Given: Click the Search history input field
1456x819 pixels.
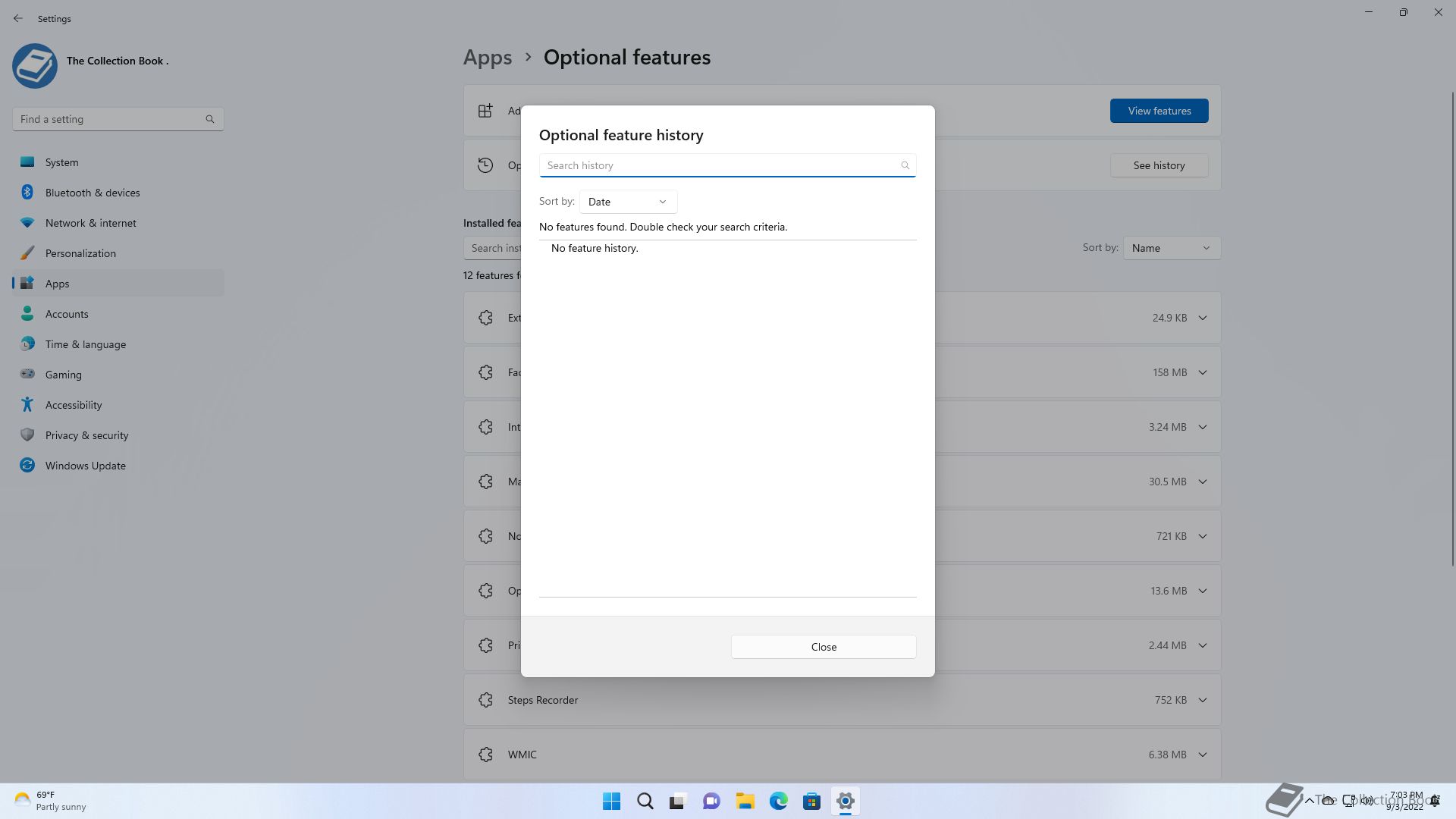Looking at the screenshot, I should tap(719, 165).
